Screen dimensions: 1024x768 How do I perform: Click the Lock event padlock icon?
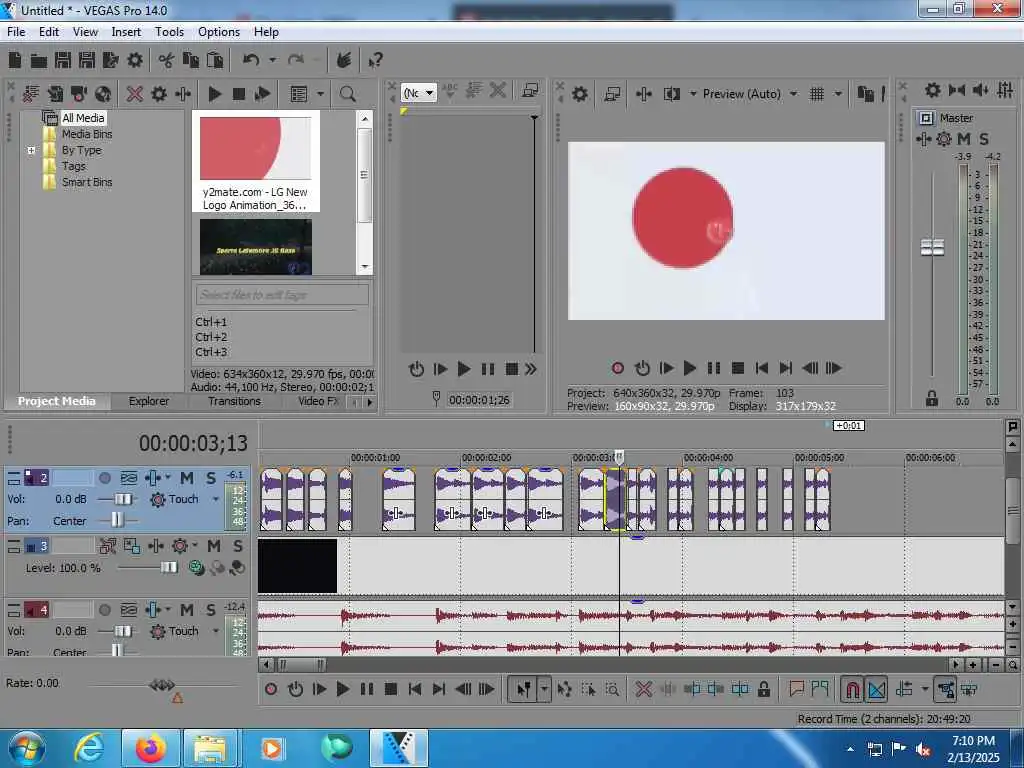click(763, 689)
